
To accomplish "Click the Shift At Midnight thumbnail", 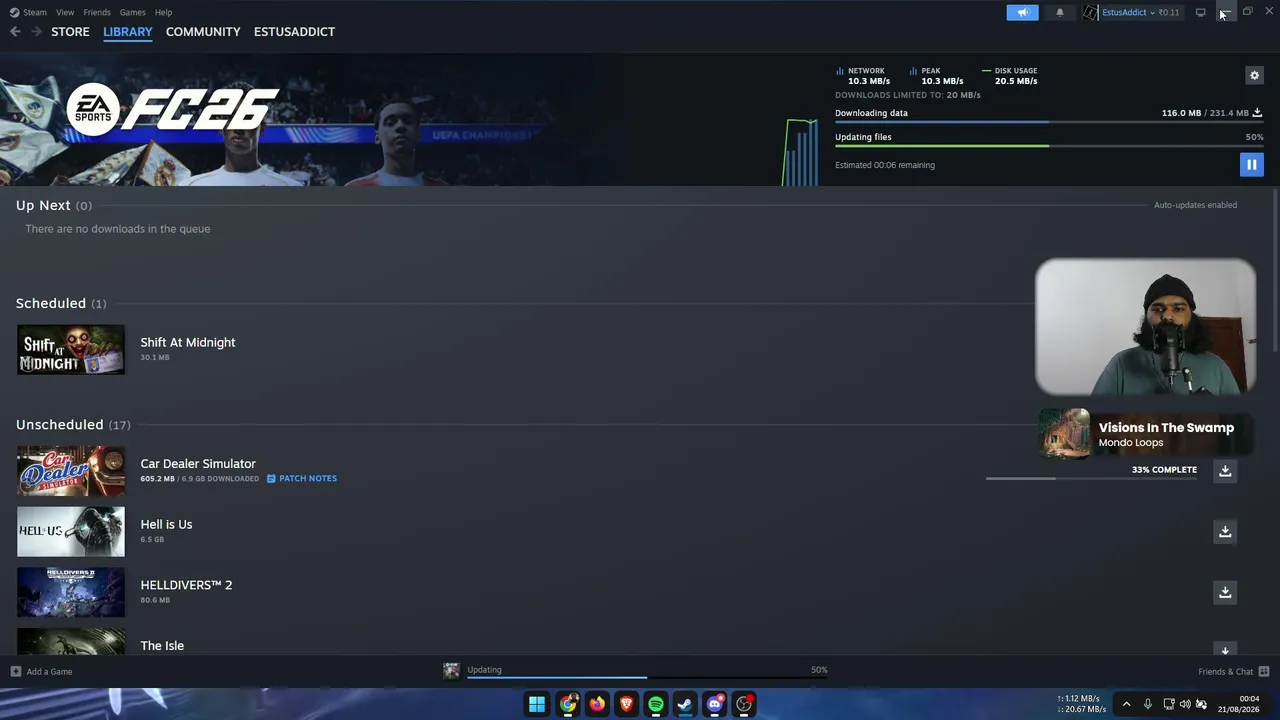I will 71,350.
